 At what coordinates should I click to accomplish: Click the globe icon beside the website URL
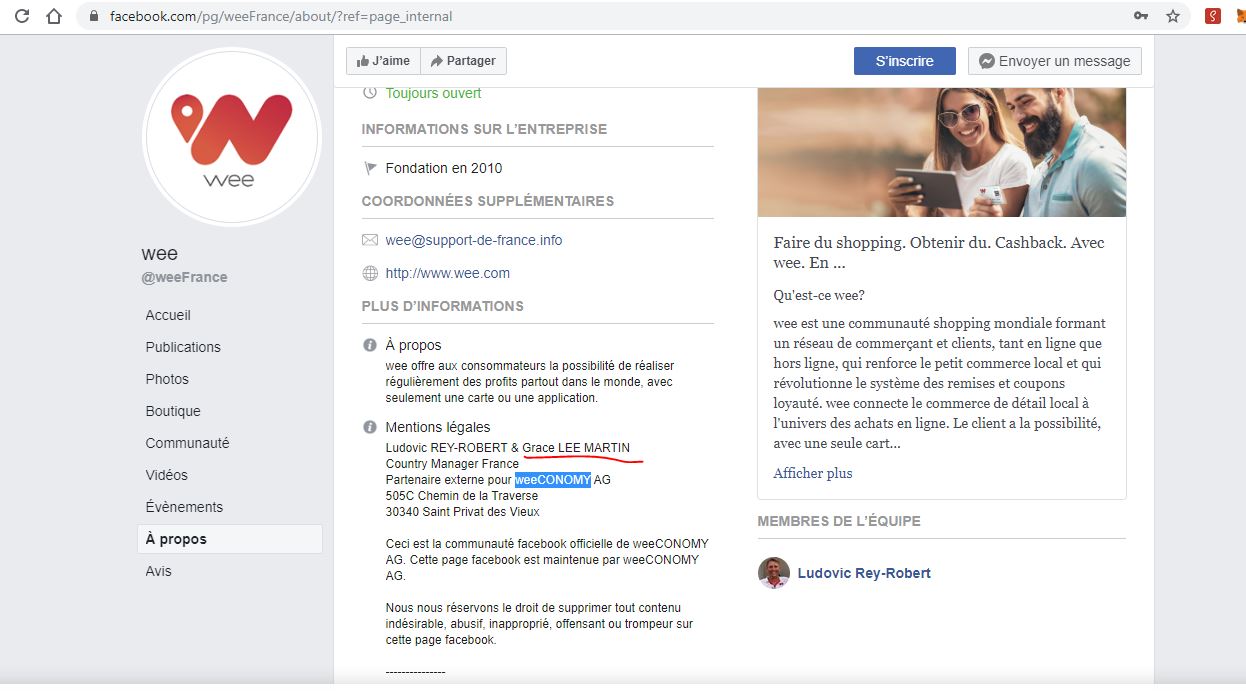coord(370,273)
